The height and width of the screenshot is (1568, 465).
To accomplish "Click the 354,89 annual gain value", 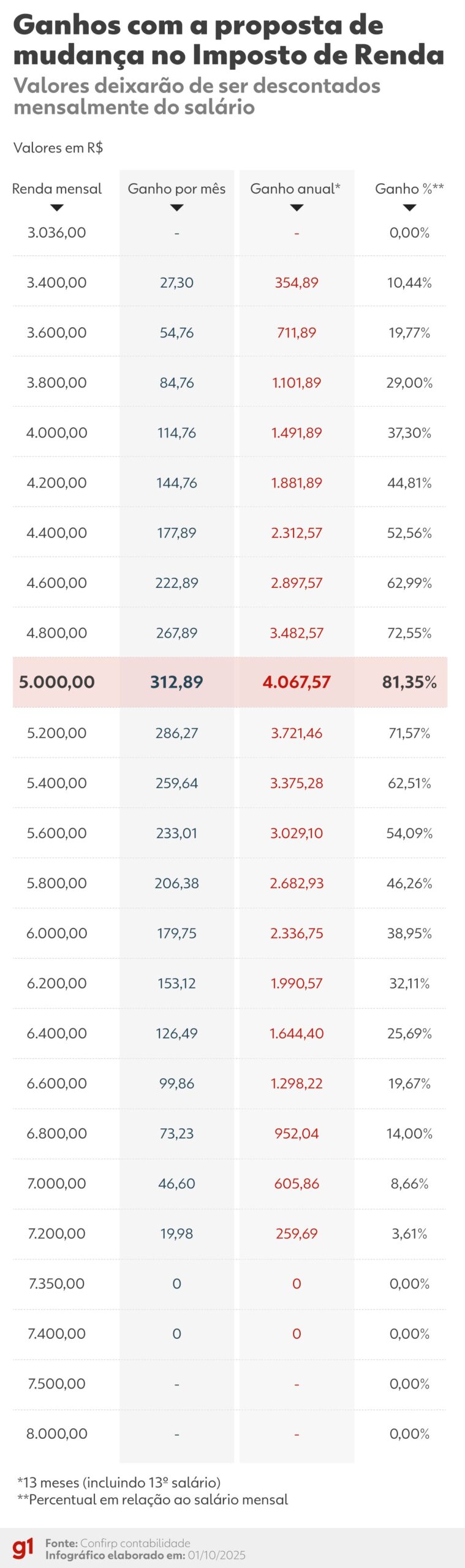I will (x=297, y=283).
